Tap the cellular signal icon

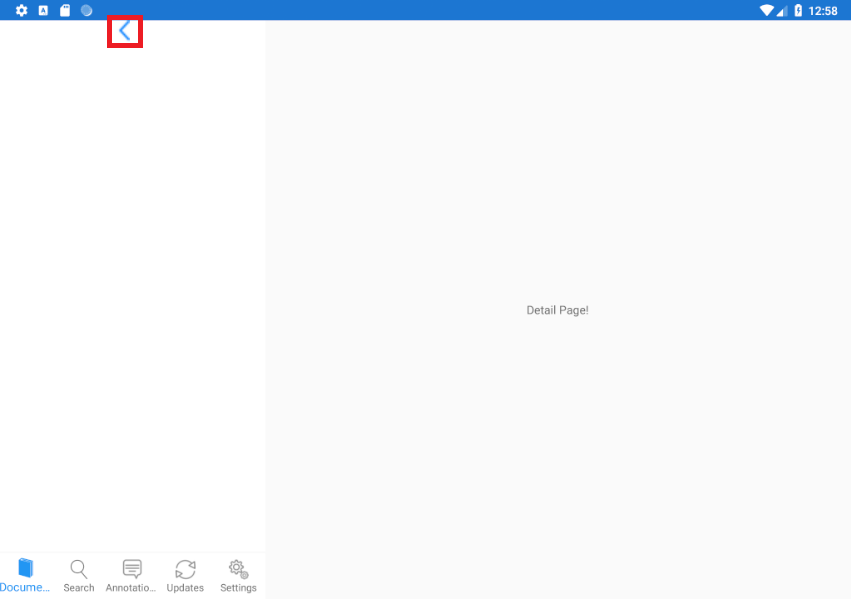(782, 11)
